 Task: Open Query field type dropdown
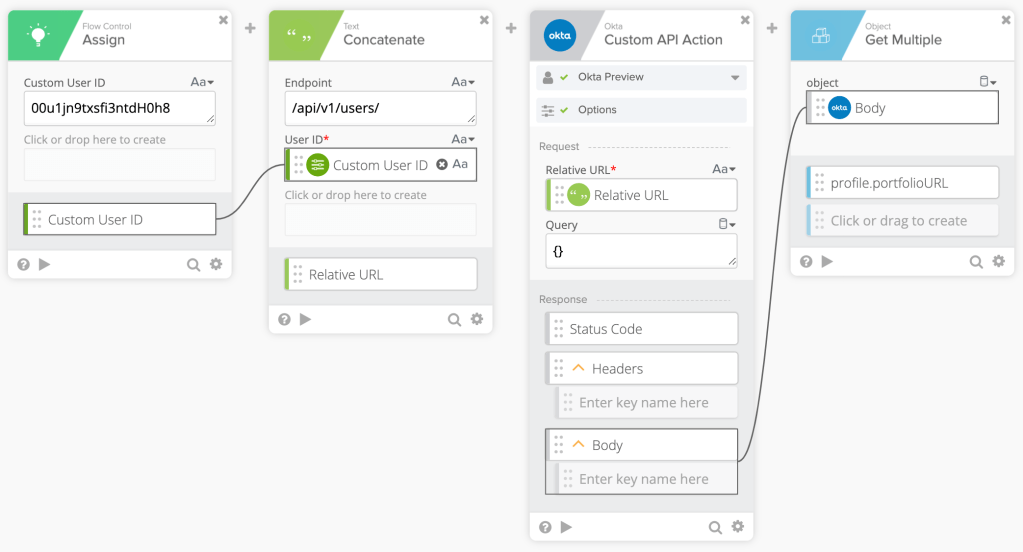726,225
